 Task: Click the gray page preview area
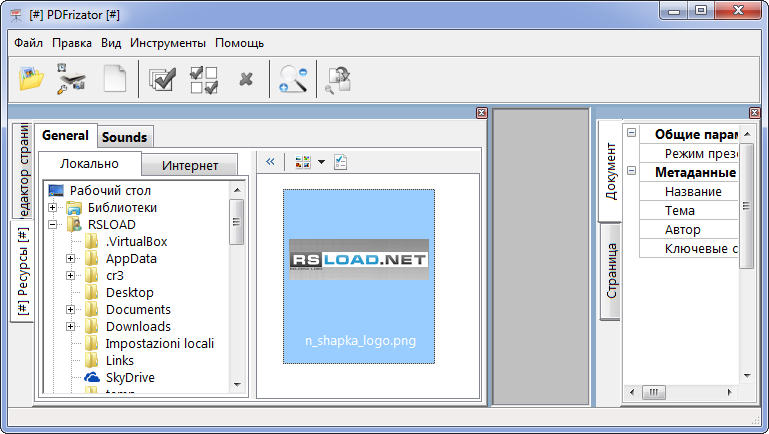541,256
